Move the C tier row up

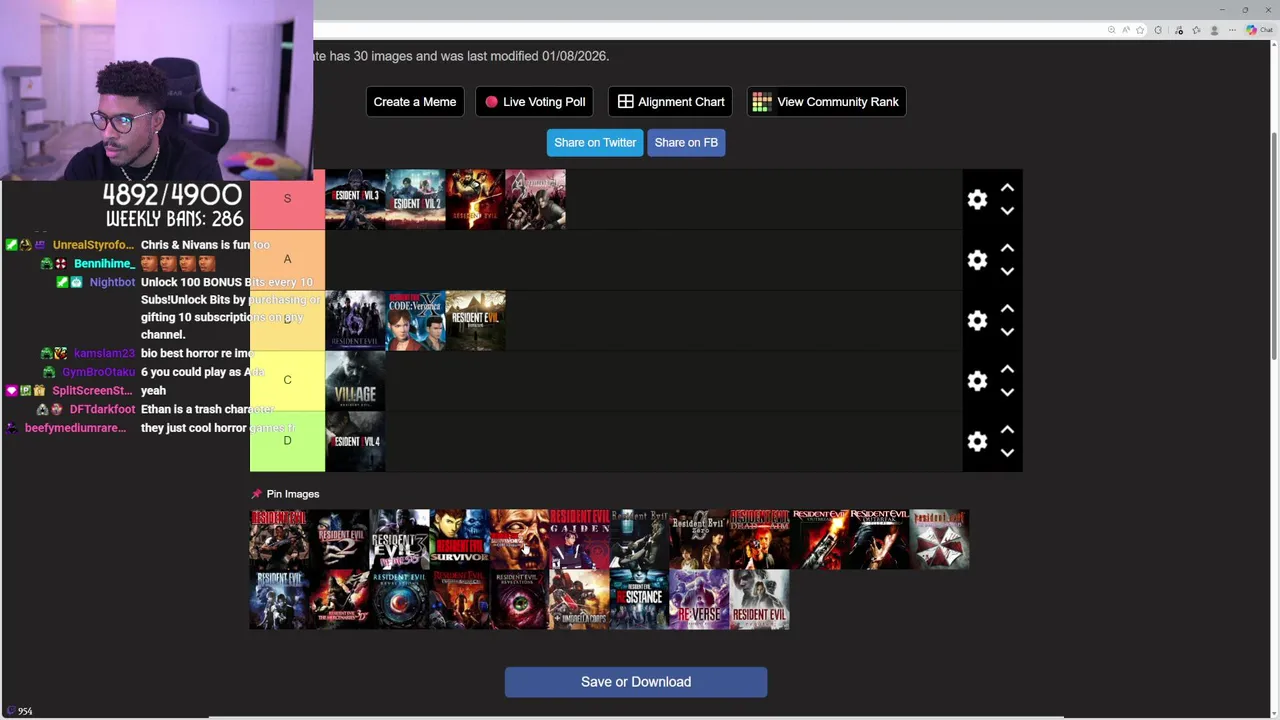[1007, 369]
